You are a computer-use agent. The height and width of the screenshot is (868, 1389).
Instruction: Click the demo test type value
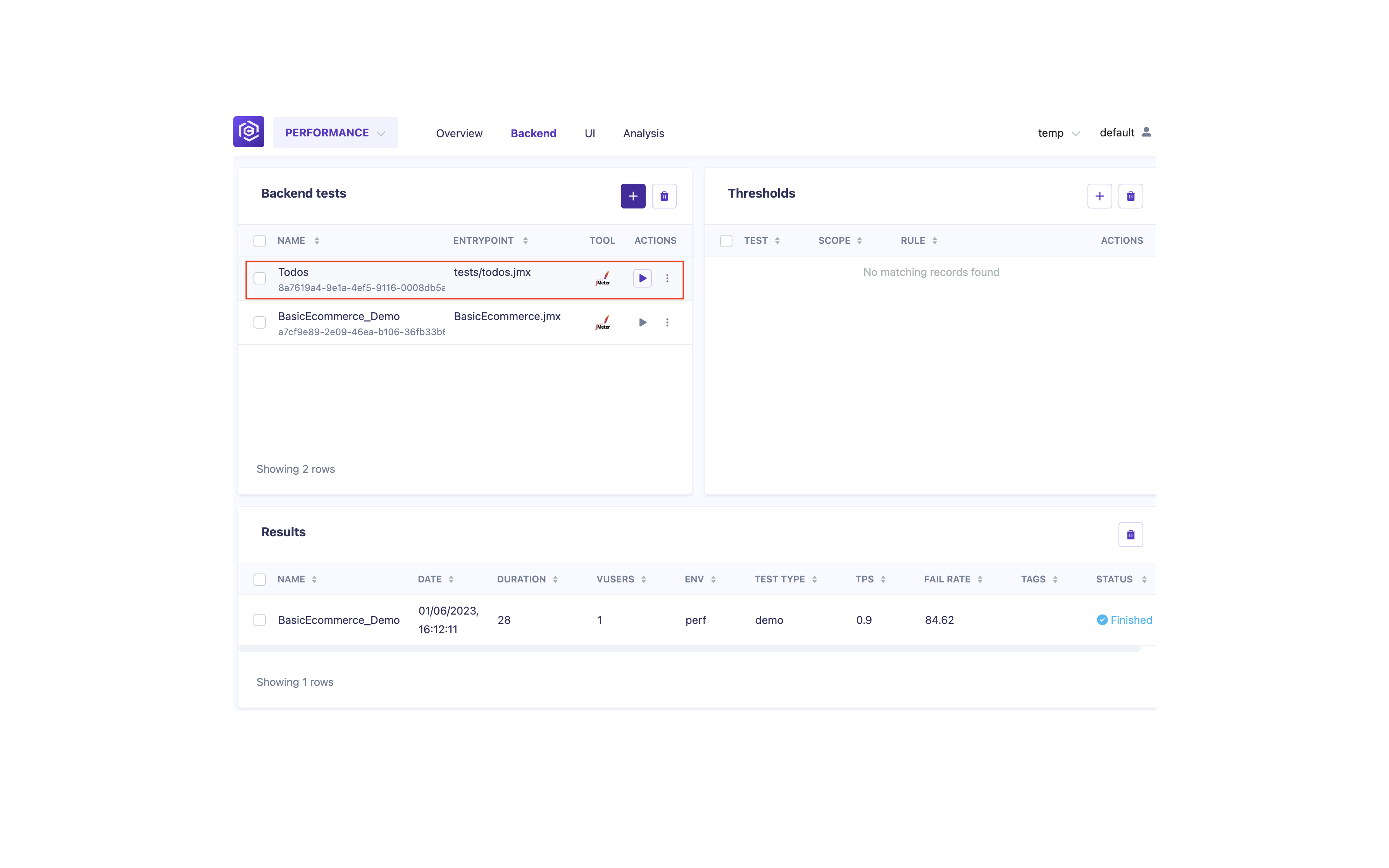point(769,620)
